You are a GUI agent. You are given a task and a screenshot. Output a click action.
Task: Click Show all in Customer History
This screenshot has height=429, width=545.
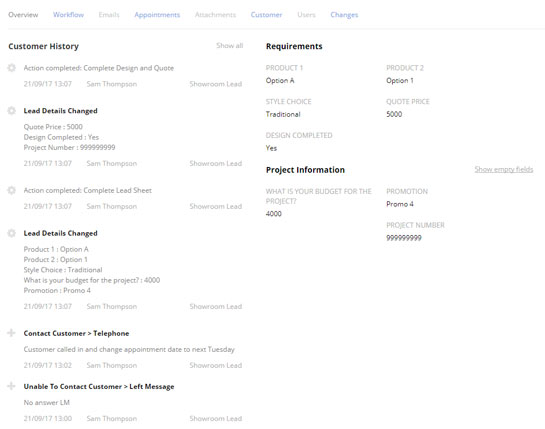(x=229, y=46)
